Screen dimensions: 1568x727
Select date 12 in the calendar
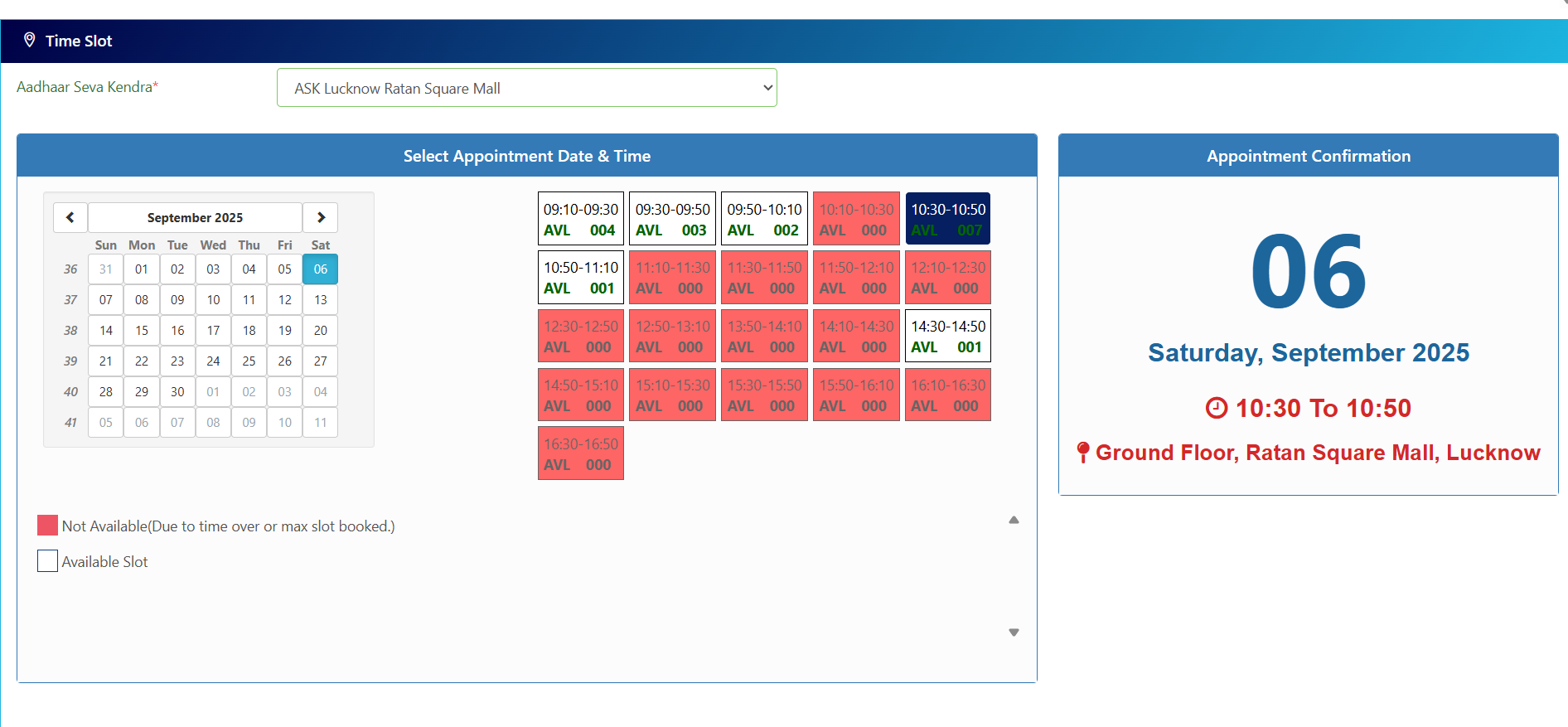point(285,300)
